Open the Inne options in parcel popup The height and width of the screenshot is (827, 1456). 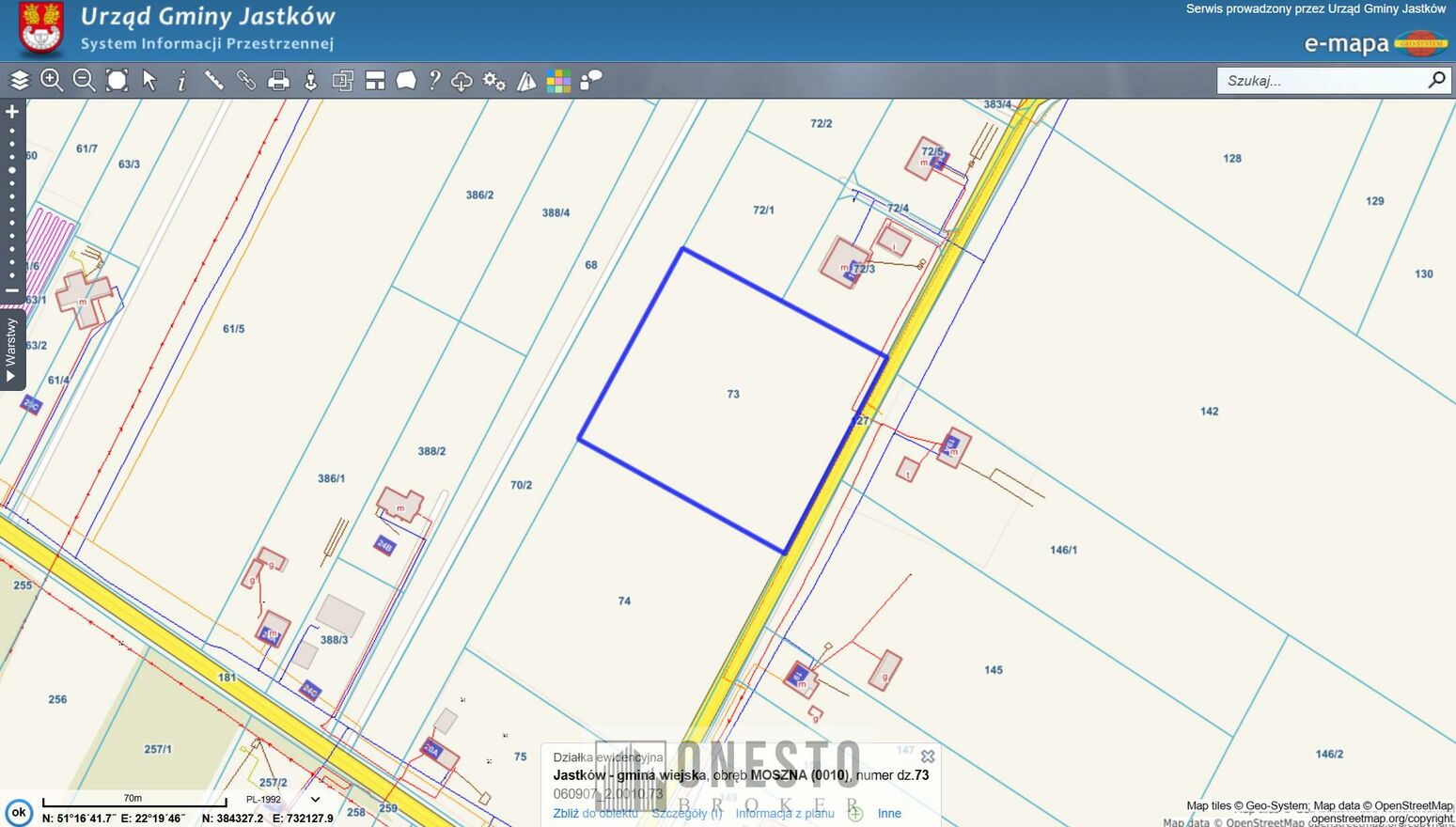click(x=889, y=814)
